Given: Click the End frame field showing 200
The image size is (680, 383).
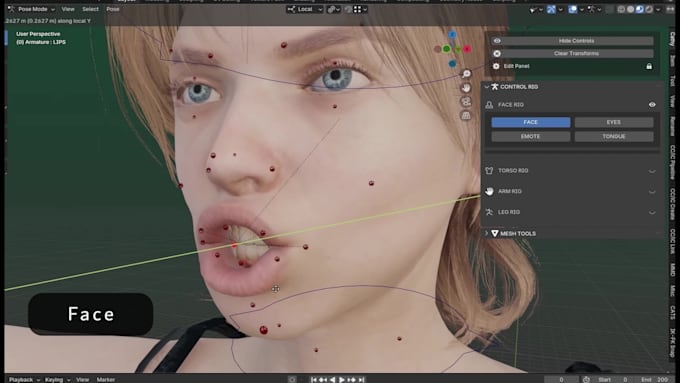Looking at the screenshot, I should 655,380.
